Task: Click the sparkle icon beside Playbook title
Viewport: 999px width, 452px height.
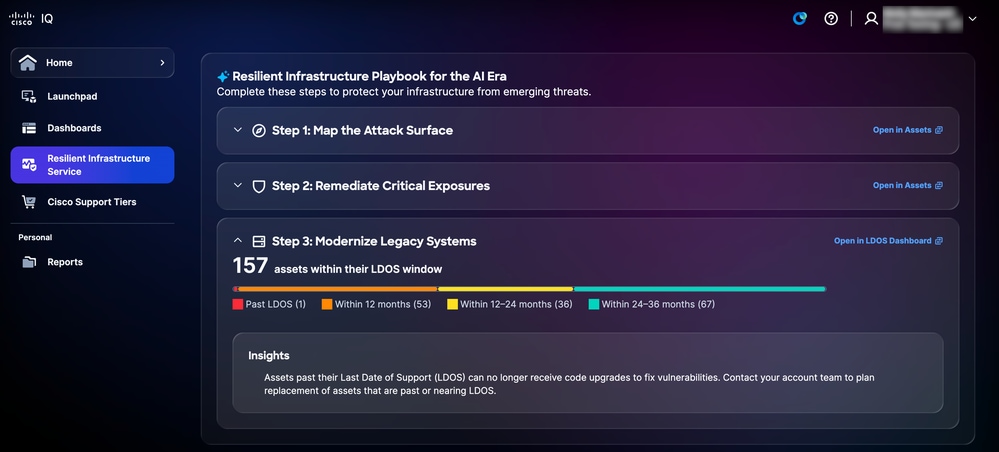Action: pos(223,77)
